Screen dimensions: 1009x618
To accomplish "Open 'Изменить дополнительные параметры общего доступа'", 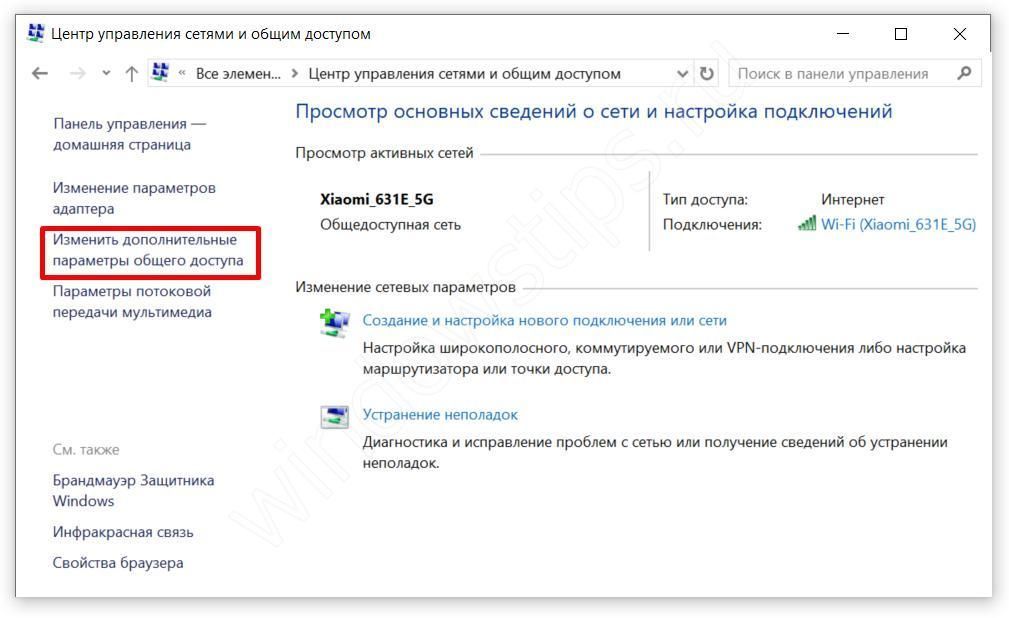I will click(x=148, y=250).
